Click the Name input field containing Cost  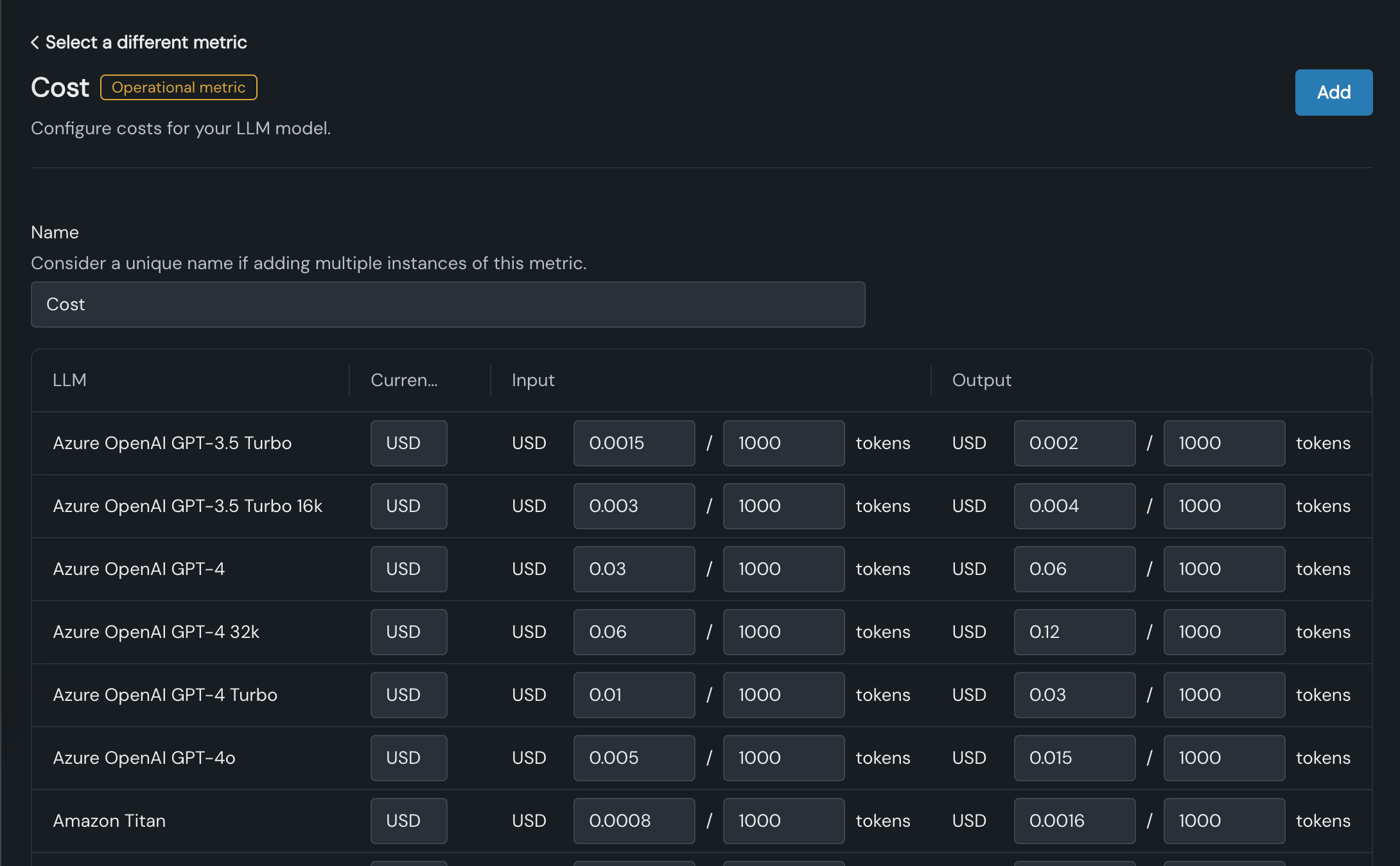(448, 305)
